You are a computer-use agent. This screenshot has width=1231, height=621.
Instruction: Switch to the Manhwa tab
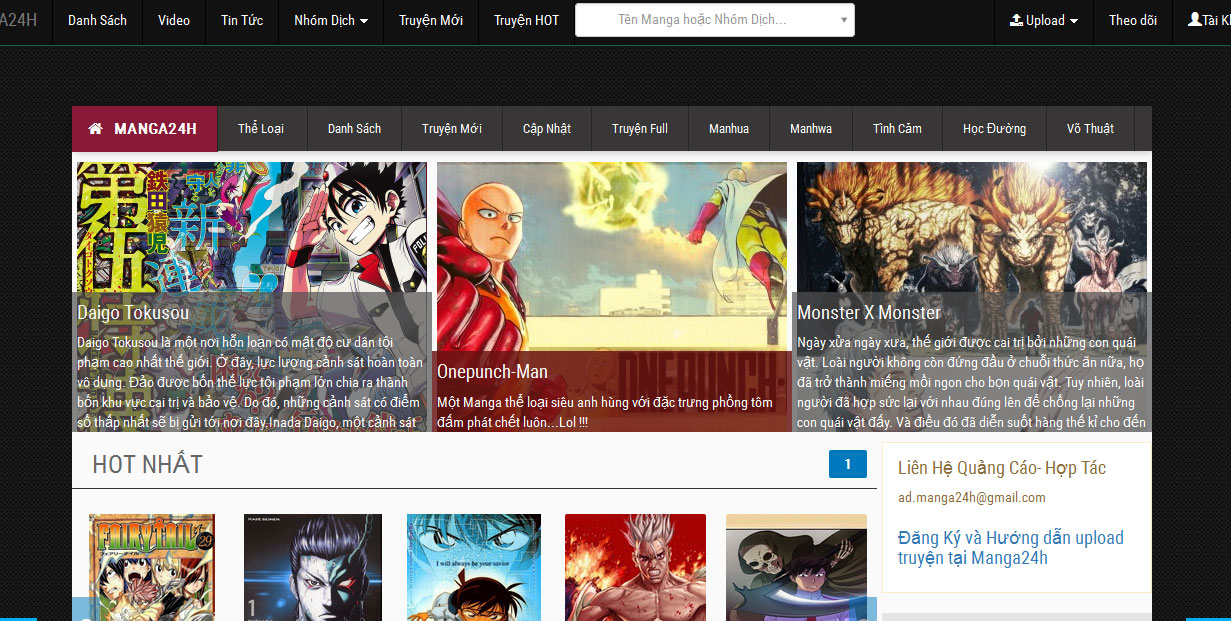[810, 129]
